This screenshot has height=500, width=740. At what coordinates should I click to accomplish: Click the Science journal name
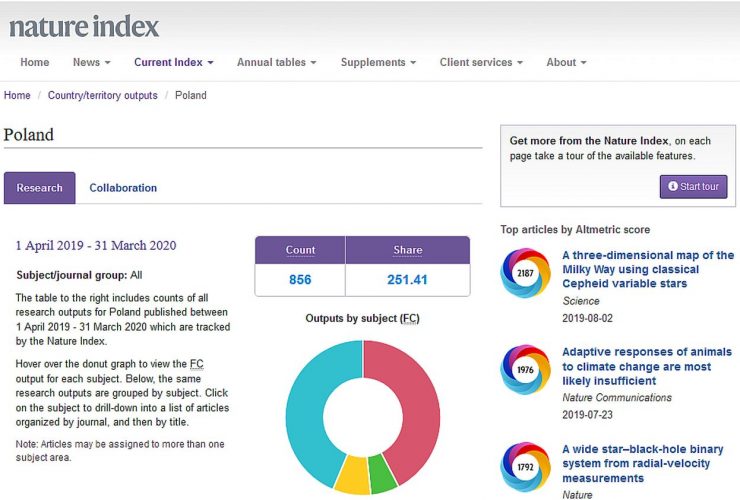(581, 301)
